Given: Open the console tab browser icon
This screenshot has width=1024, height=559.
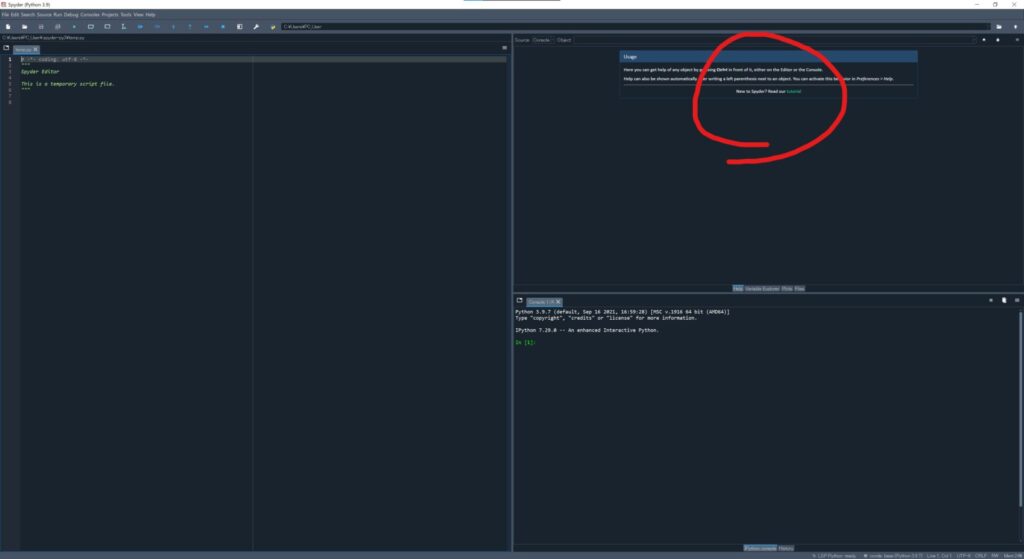Looking at the screenshot, I should (519, 300).
